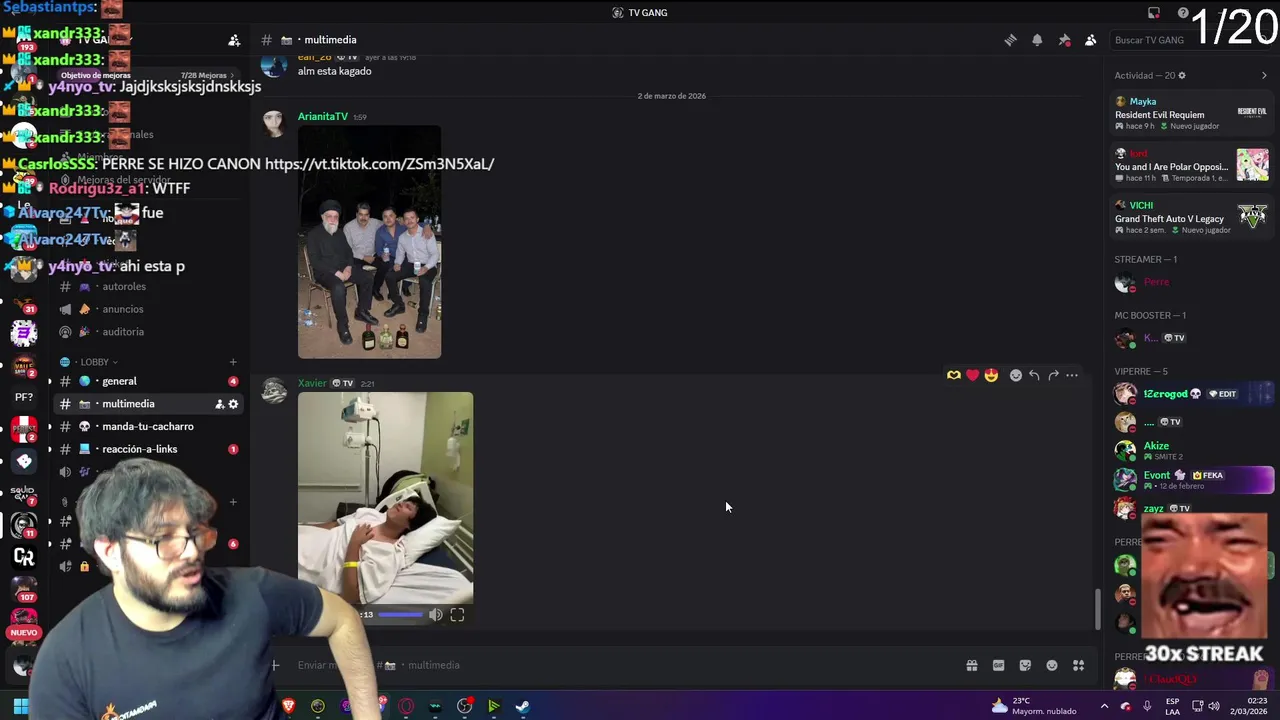This screenshot has height=720, width=1280.
Task: Show pinned messages
Action: 1064,40
